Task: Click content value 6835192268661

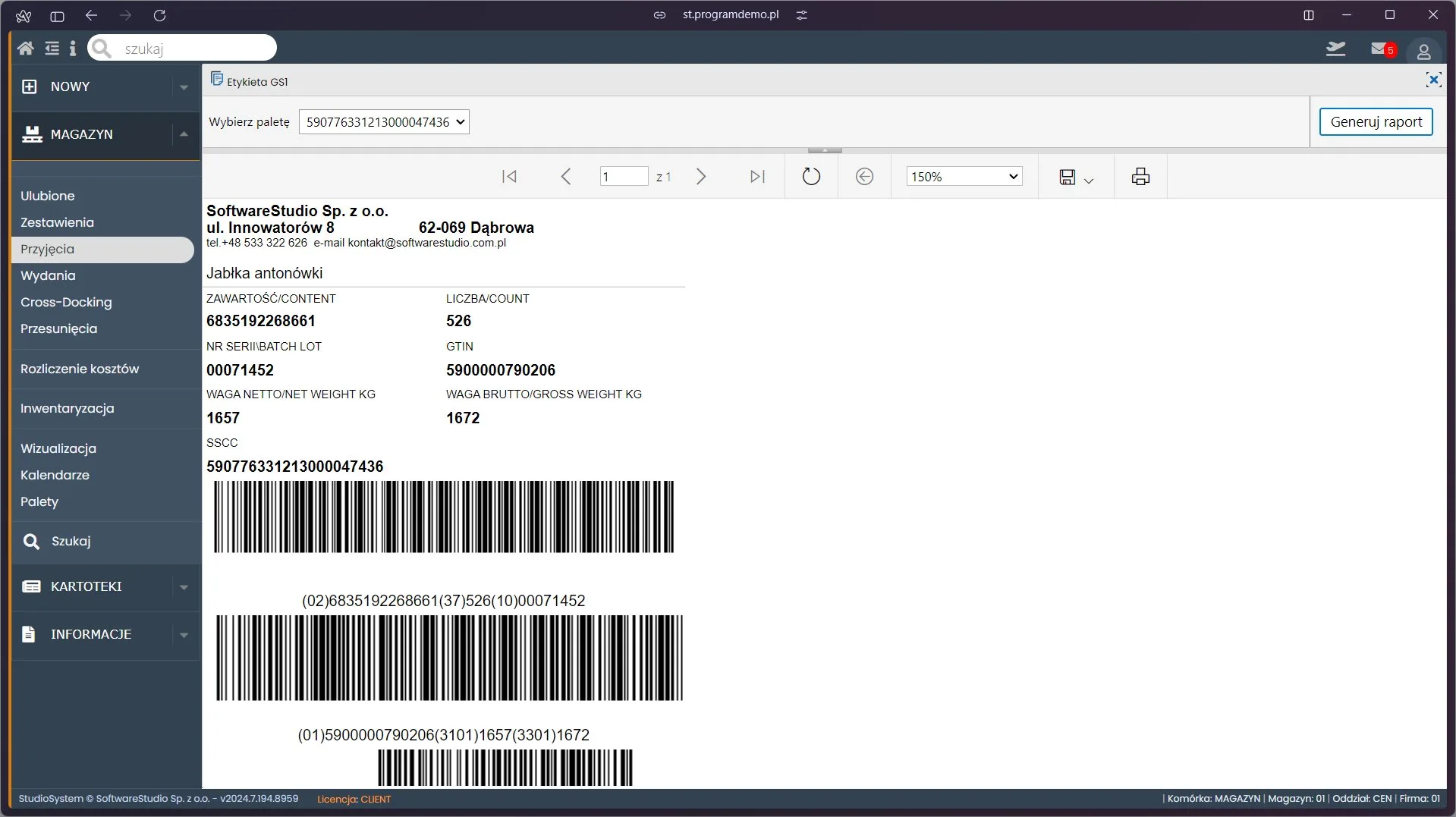Action: point(261,321)
